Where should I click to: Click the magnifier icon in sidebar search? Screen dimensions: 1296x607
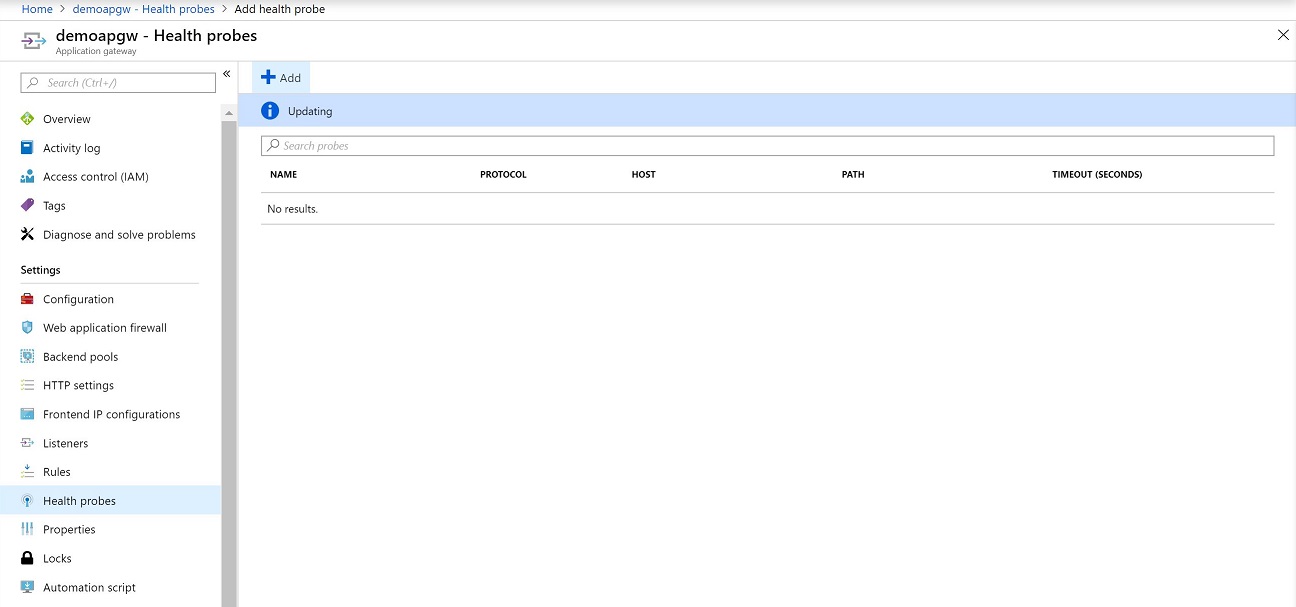tap(33, 83)
